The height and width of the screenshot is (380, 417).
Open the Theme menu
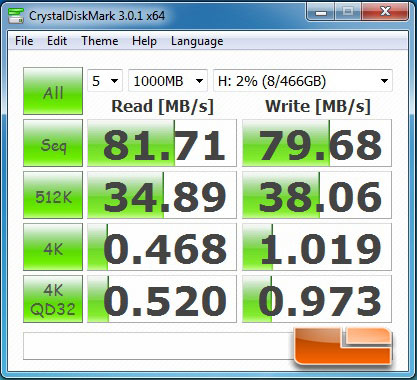tap(100, 41)
